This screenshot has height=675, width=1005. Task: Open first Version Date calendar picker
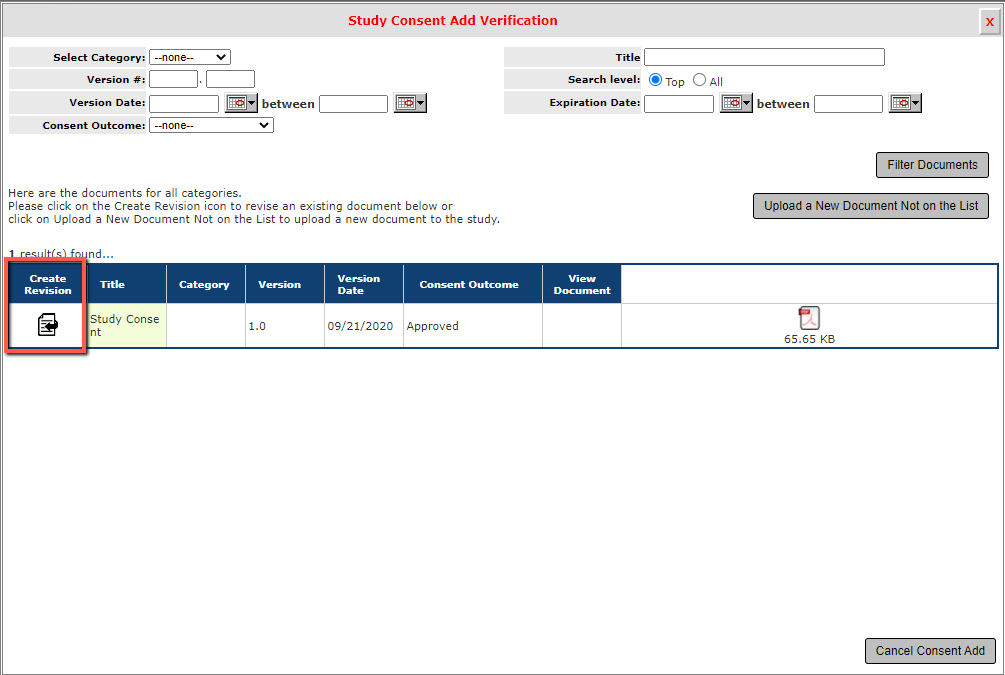[241, 103]
